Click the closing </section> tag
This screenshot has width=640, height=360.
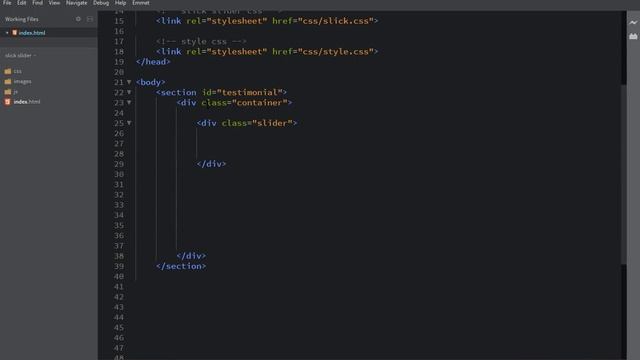(181, 266)
